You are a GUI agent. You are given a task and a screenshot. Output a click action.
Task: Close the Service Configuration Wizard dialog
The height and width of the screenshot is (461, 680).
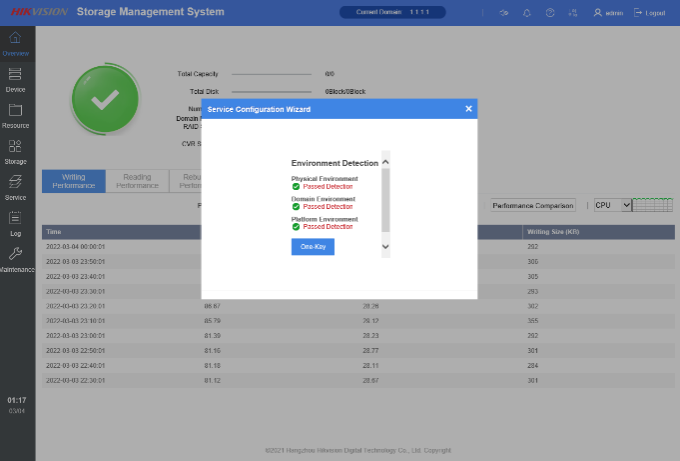pos(468,109)
